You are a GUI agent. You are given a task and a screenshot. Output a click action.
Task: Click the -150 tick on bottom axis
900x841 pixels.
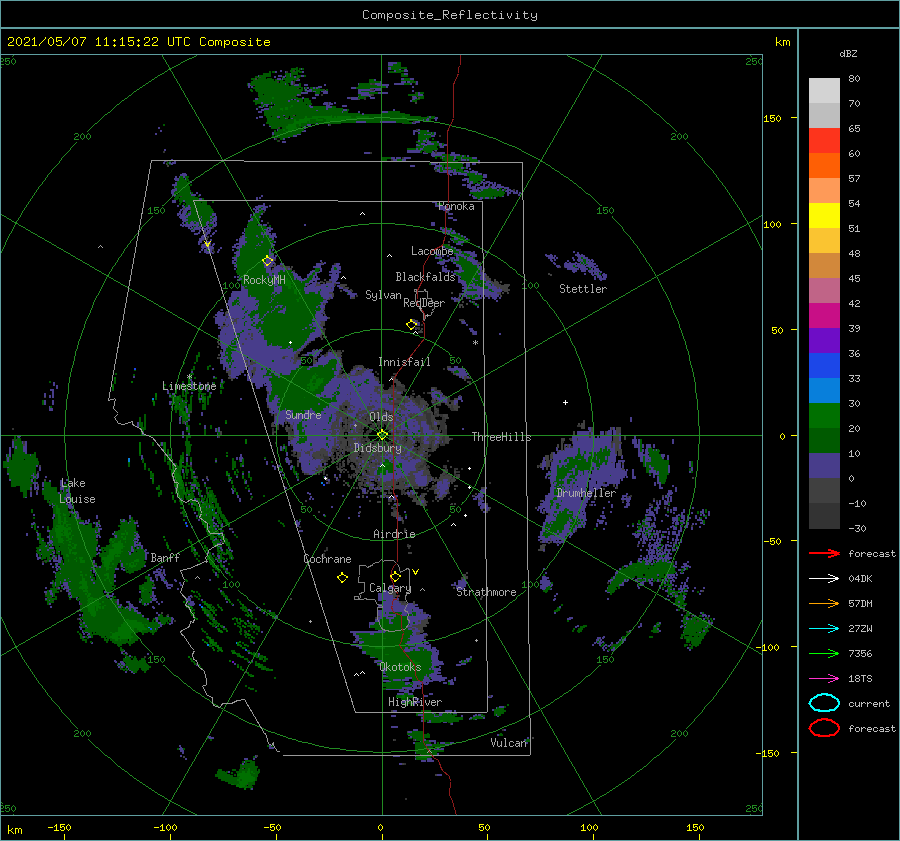pos(59,827)
